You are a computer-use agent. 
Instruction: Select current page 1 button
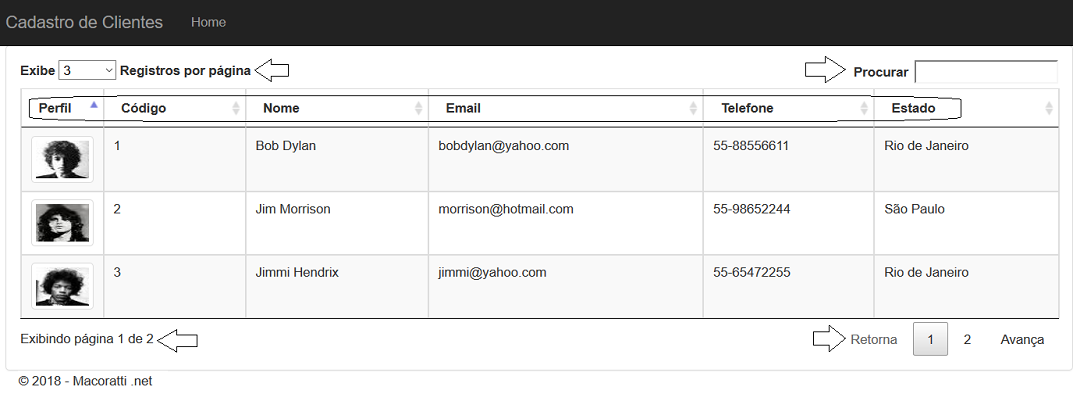(x=930, y=339)
